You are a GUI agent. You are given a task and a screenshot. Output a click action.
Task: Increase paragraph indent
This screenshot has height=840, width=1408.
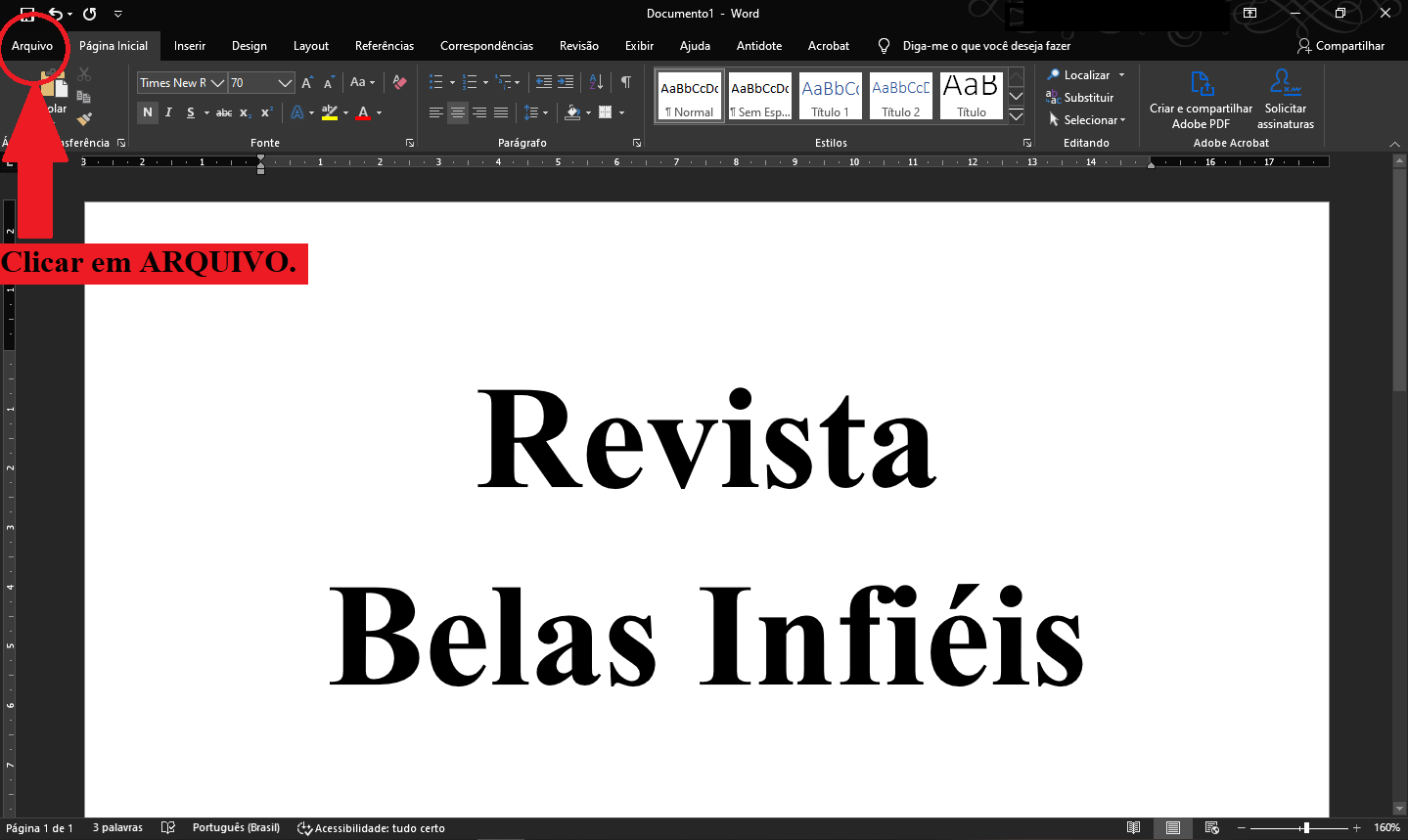coord(566,82)
